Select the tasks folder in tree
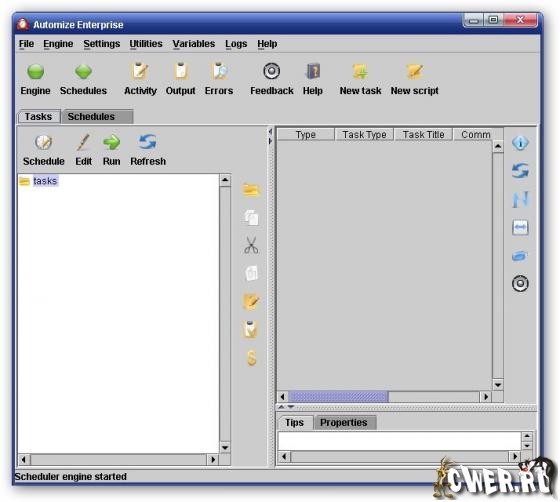This screenshot has height=502, width=560. tap(45, 181)
